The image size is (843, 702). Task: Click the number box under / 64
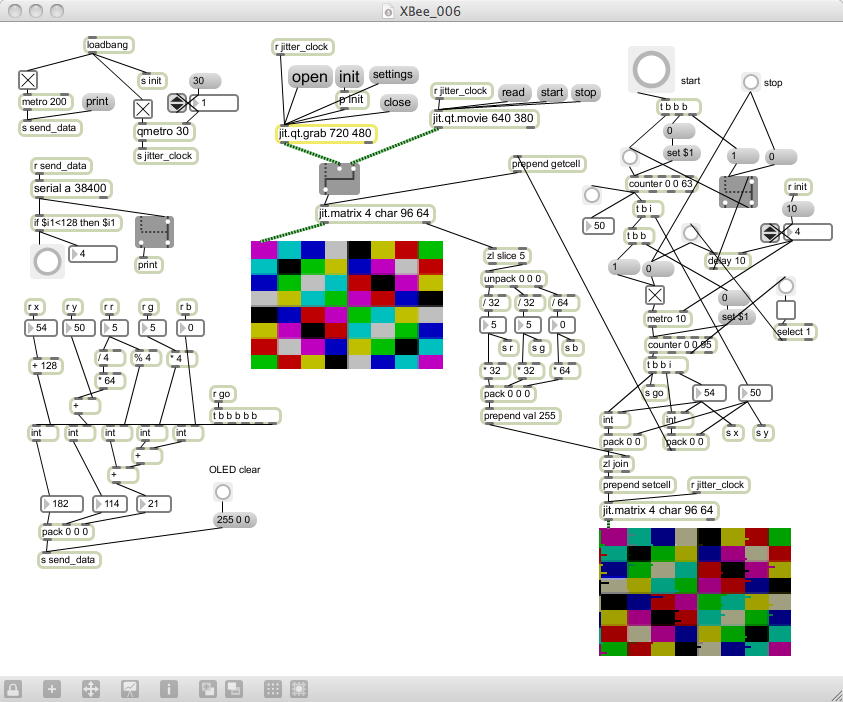562,325
